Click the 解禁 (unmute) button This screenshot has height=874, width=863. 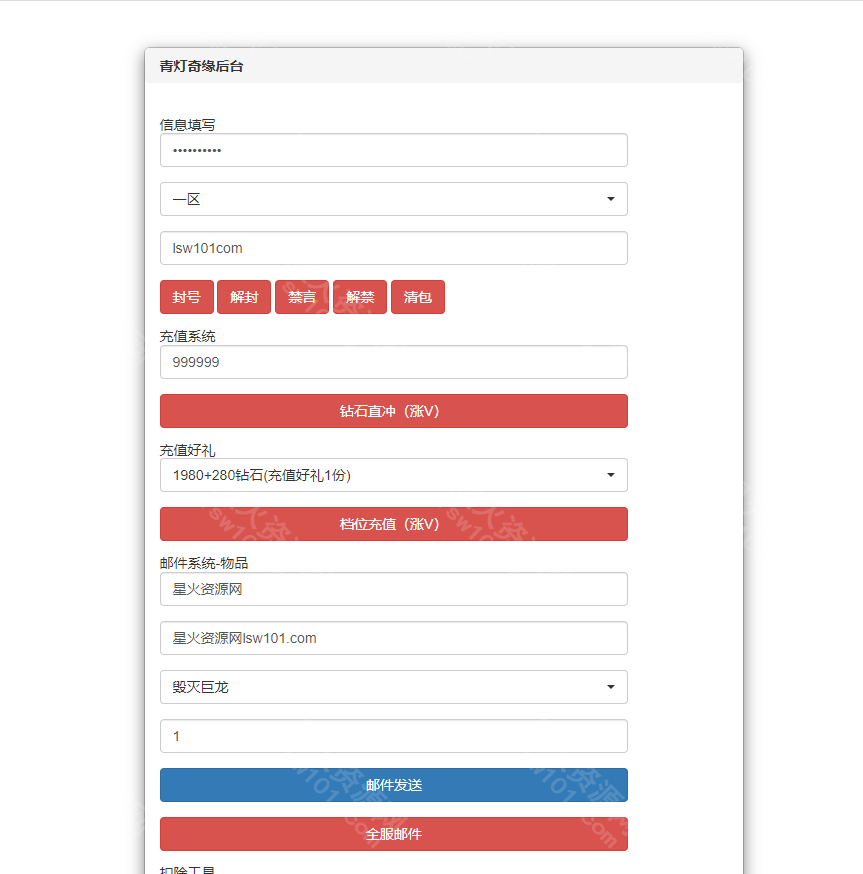(x=359, y=296)
